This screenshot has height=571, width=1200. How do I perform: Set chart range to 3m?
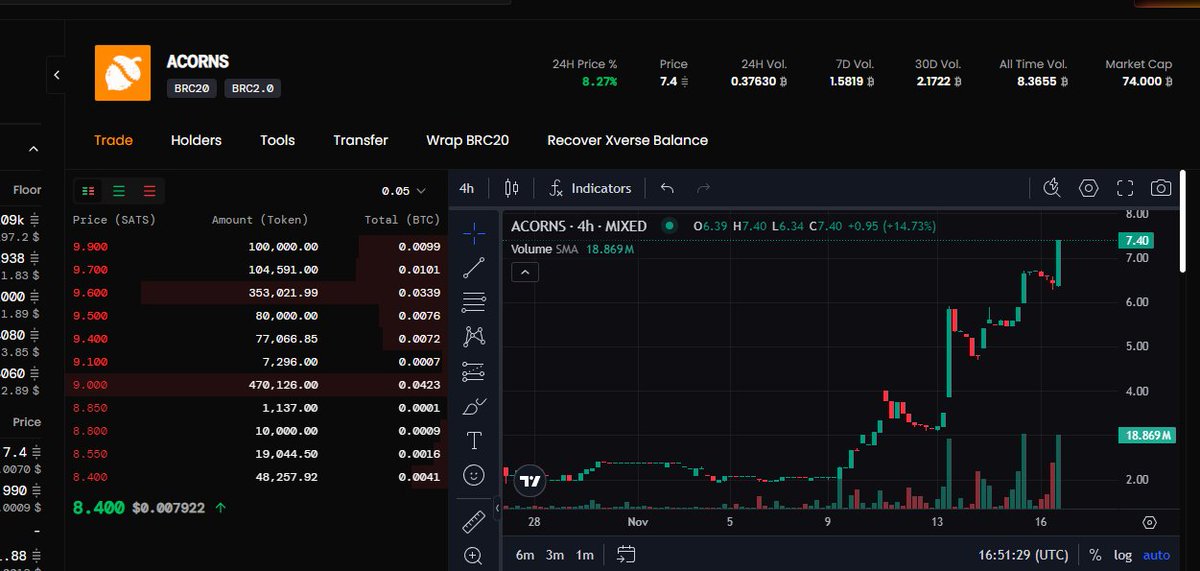[555, 555]
